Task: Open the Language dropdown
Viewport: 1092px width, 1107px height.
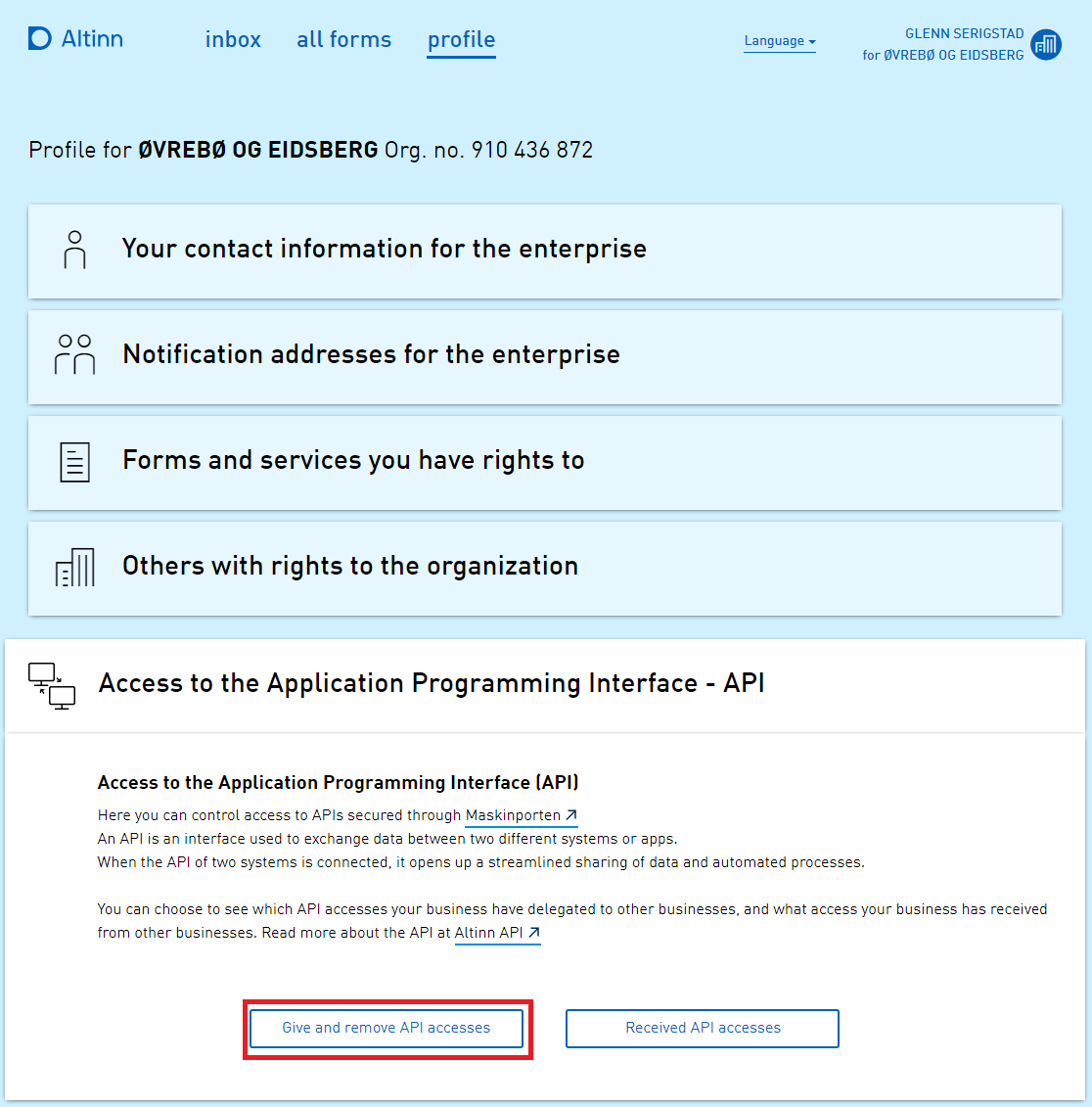Action: point(779,41)
